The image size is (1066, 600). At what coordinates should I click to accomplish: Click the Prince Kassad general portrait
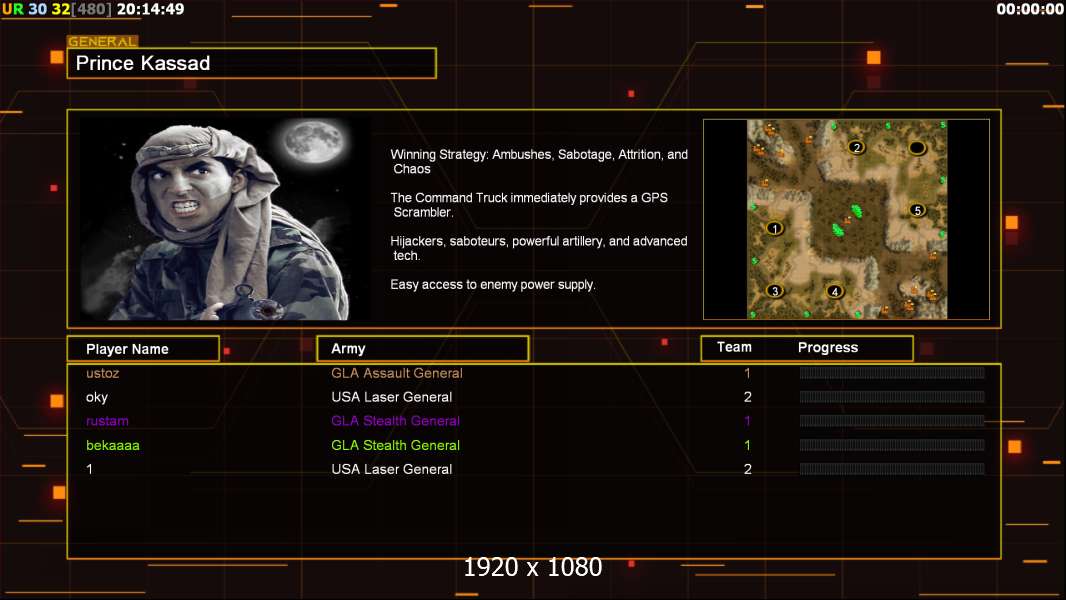coord(225,219)
